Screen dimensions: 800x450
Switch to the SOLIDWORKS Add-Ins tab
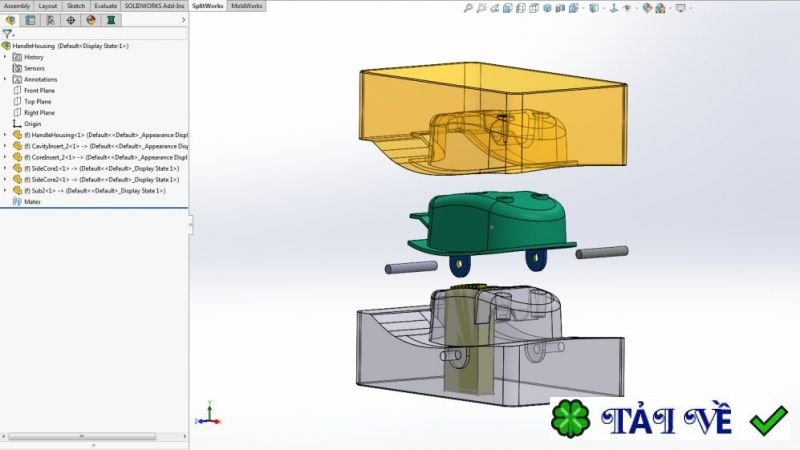tap(155, 6)
